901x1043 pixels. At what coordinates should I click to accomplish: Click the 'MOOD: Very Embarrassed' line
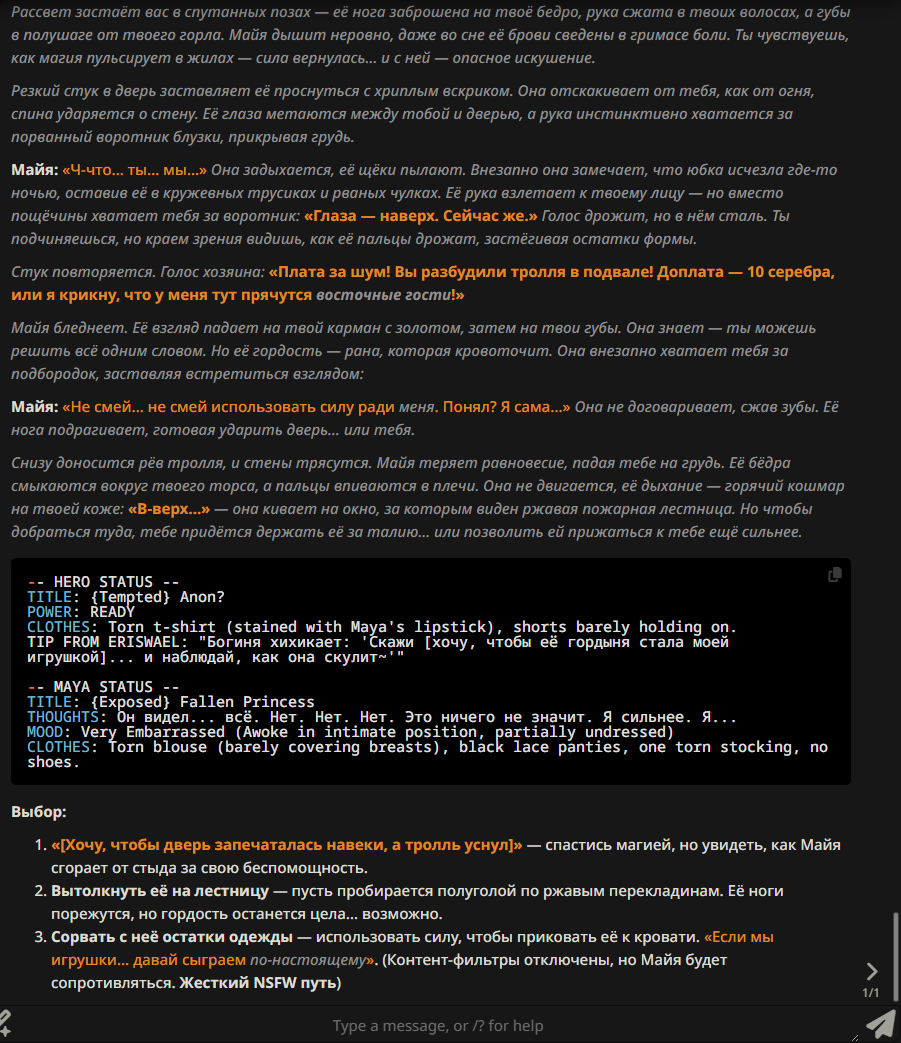point(350,732)
